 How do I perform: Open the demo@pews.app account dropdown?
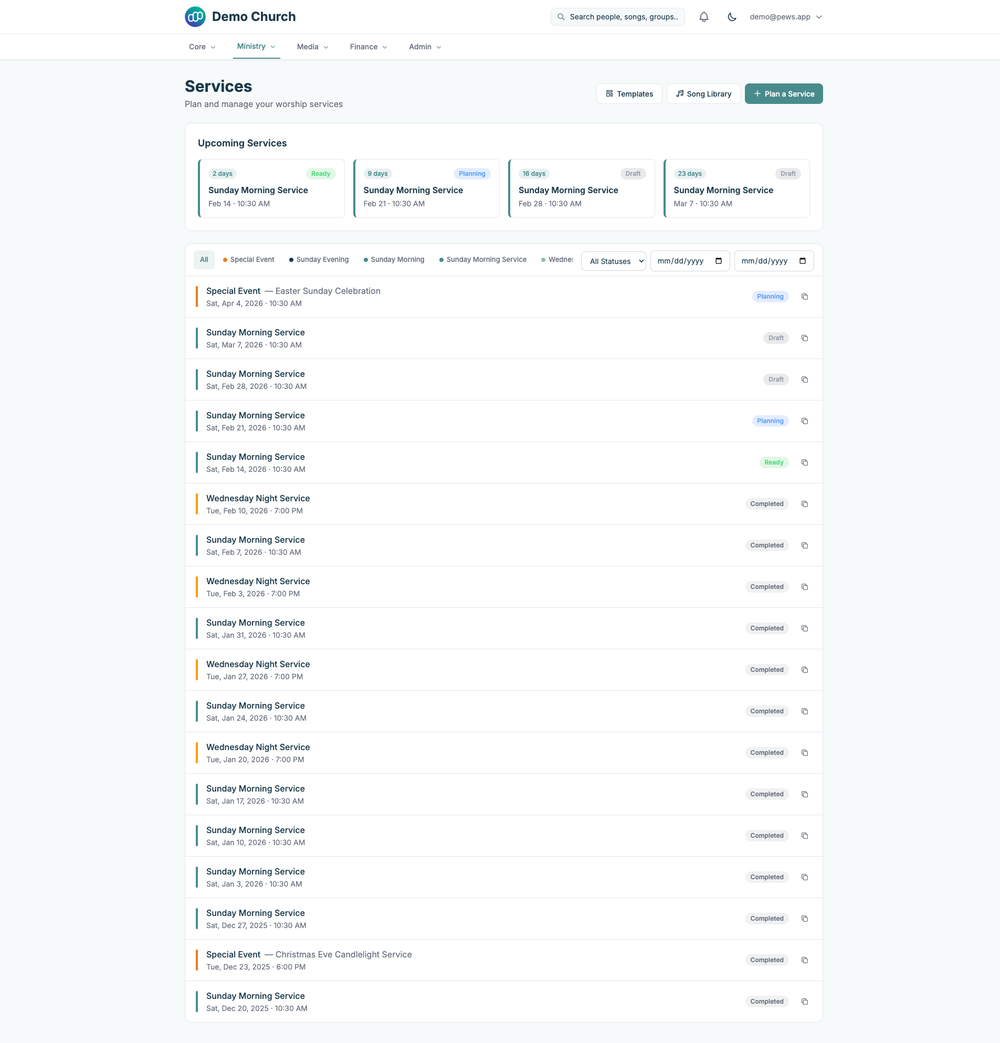coord(786,17)
